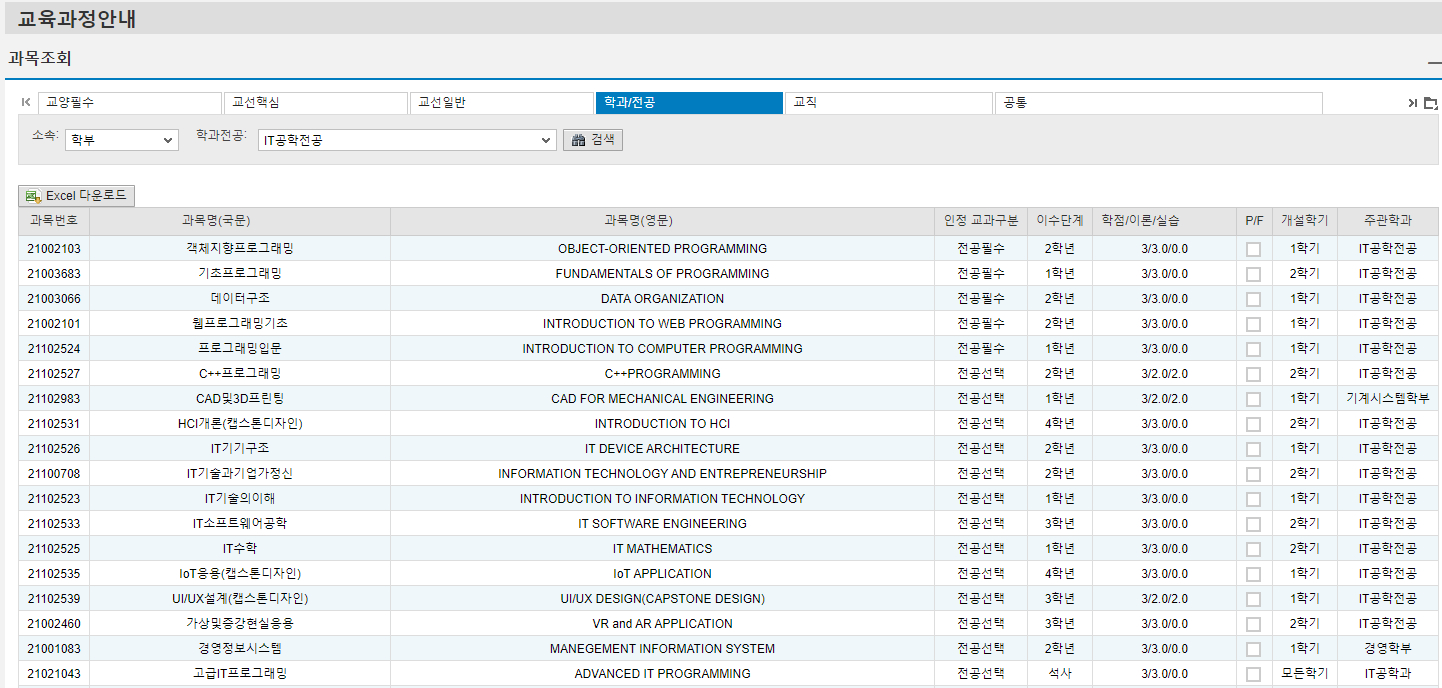Collapse the 과목조회 panel with the minimize dash
This screenshot has width=1442, height=688.
(x=1434, y=62)
